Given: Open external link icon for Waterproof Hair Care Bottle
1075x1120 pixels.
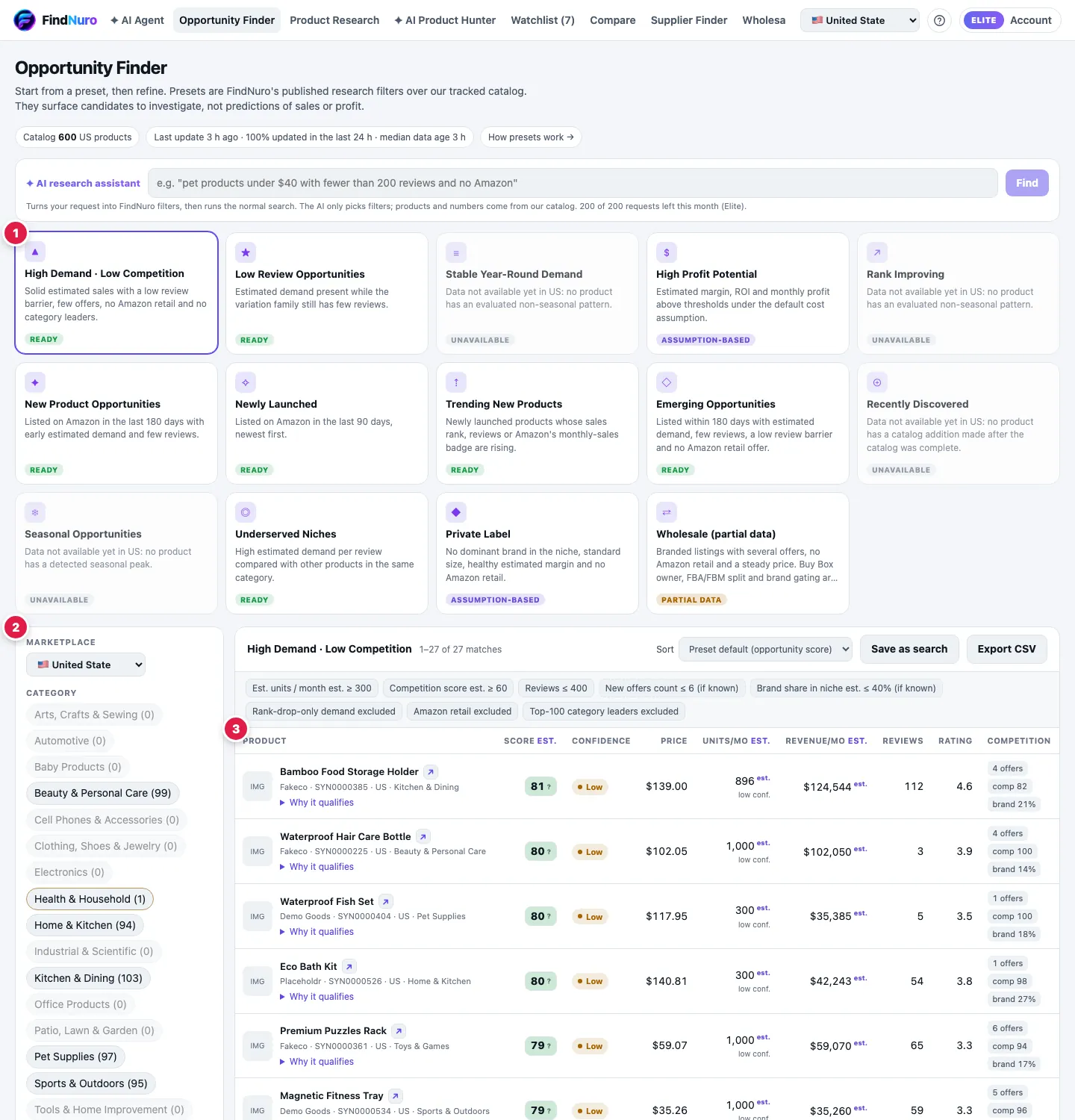Looking at the screenshot, I should click(423, 837).
